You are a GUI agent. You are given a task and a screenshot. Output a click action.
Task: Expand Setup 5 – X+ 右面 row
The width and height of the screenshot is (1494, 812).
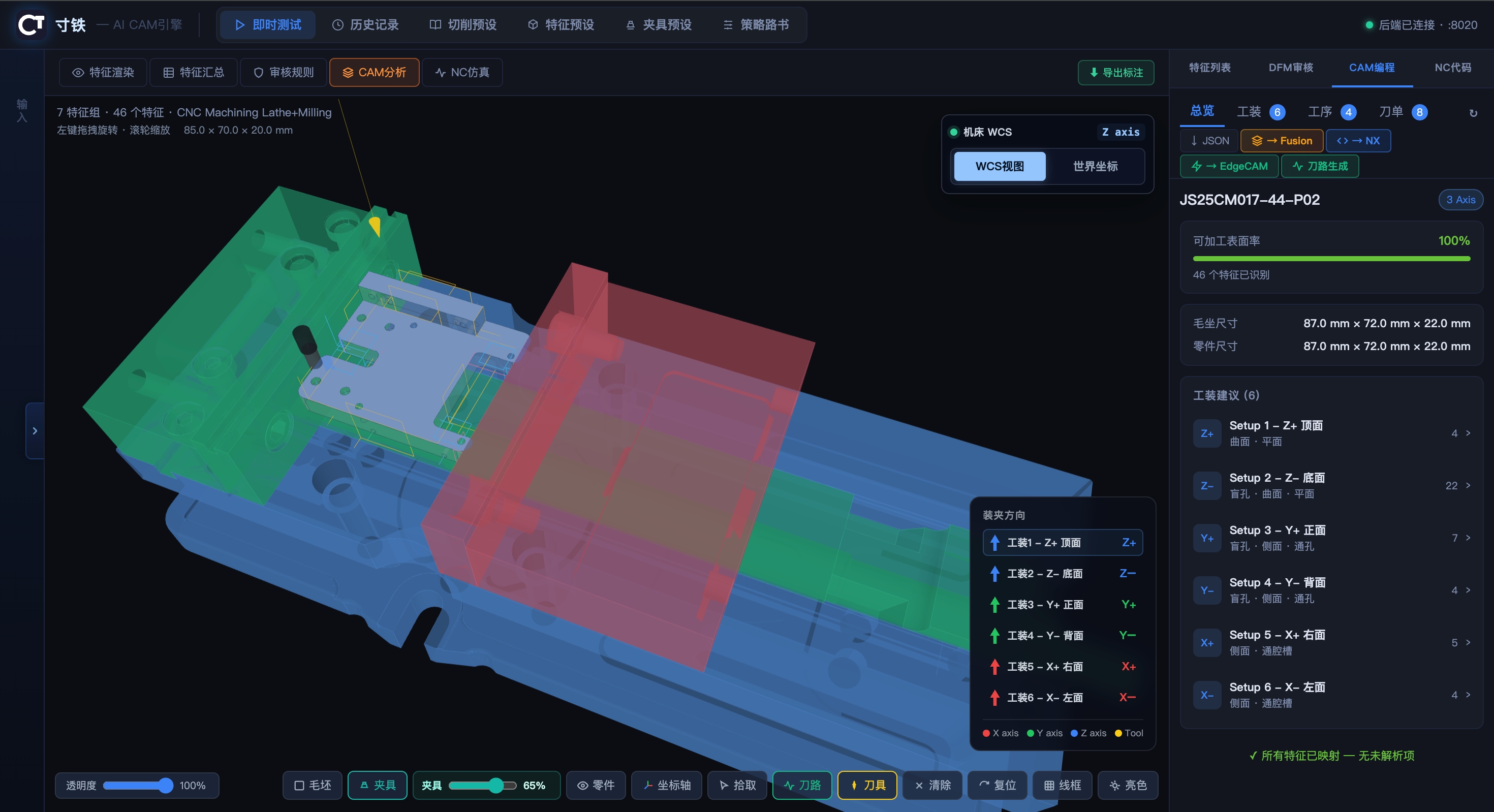pos(1331,643)
